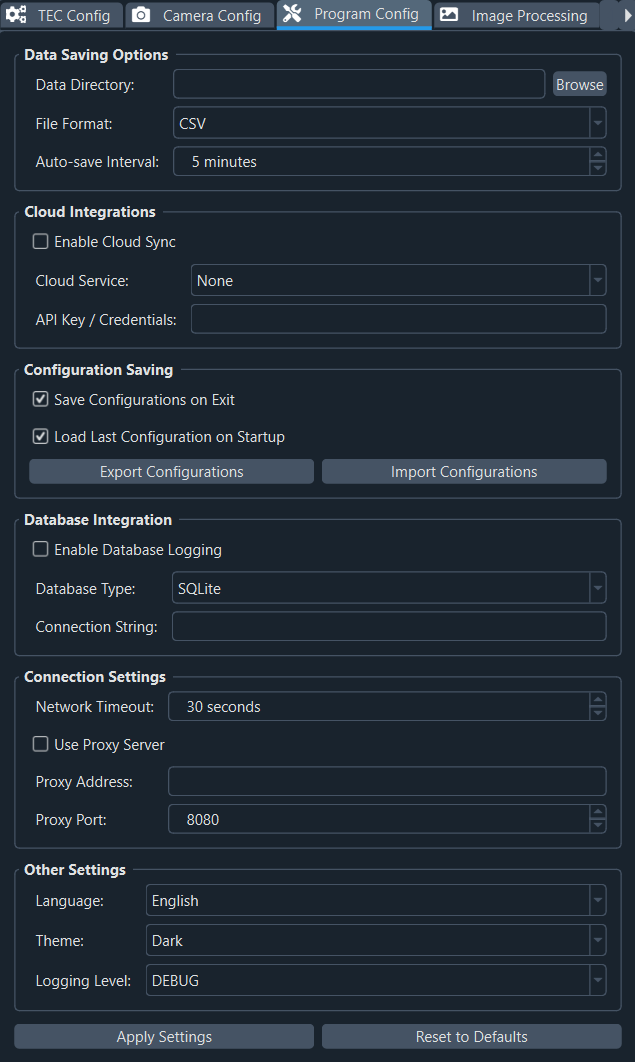Open the Logging Level dropdown
This screenshot has height=1062, width=635.
[376, 980]
